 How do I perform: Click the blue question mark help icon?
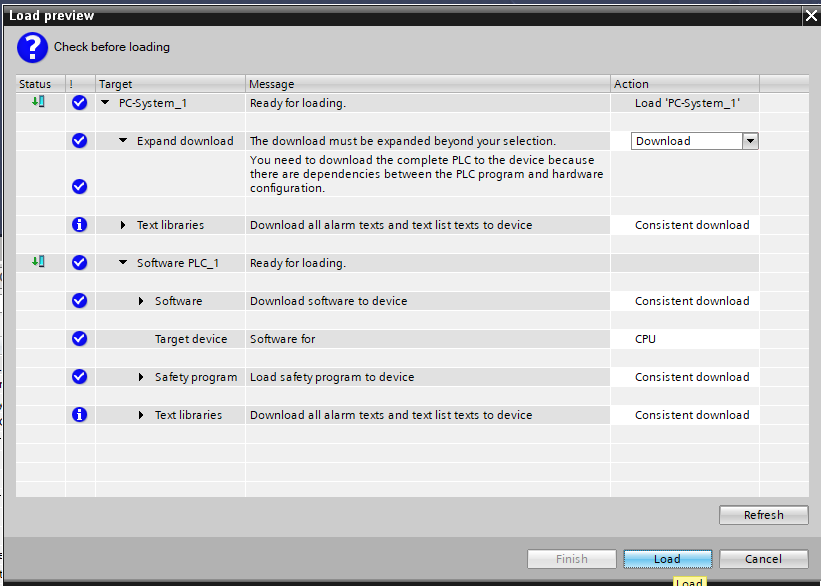pos(32,47)
